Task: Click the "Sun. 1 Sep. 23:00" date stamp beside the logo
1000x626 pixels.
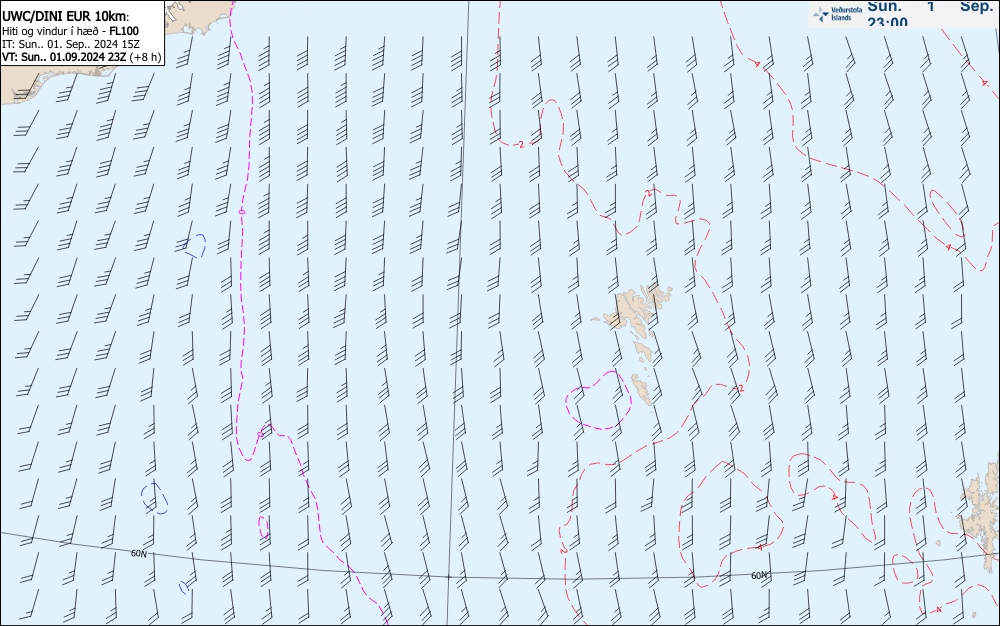Action: pos(930,13)
